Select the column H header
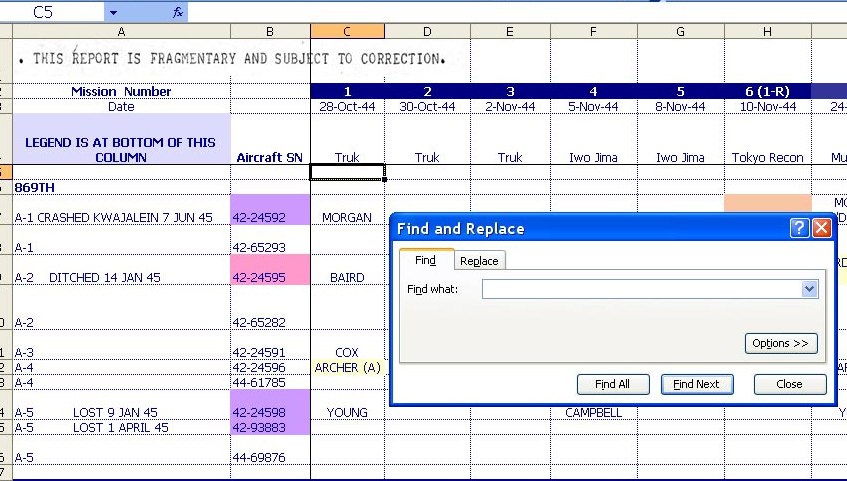847x481 pixels. pyautogui.click(x=767, y=32)
